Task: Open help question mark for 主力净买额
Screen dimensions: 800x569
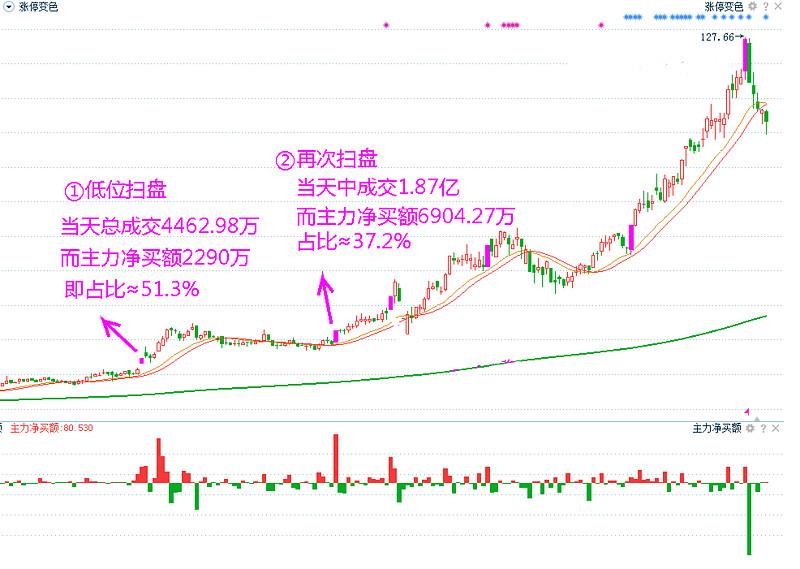Action: [x=763, y=428]
